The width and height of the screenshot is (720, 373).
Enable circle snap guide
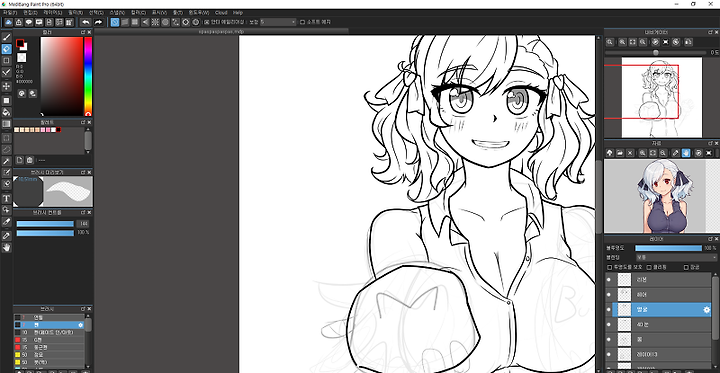click(165, 22)
